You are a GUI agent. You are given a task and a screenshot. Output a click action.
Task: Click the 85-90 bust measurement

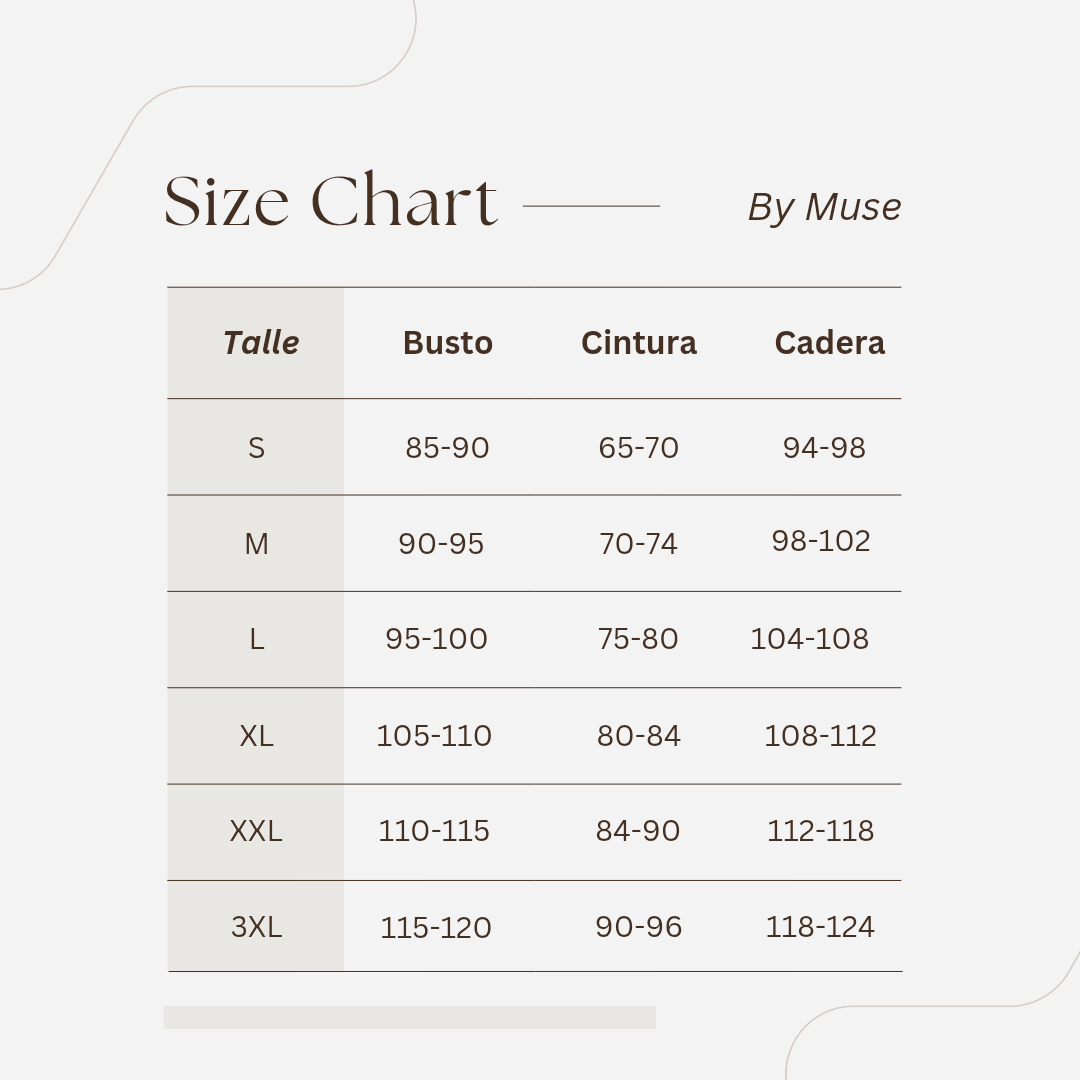point(447,447)
